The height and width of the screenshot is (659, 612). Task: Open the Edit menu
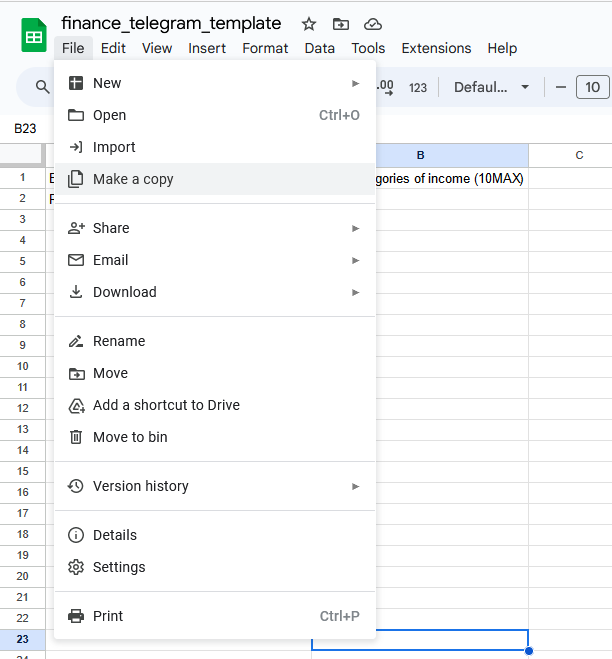[113, 48]
